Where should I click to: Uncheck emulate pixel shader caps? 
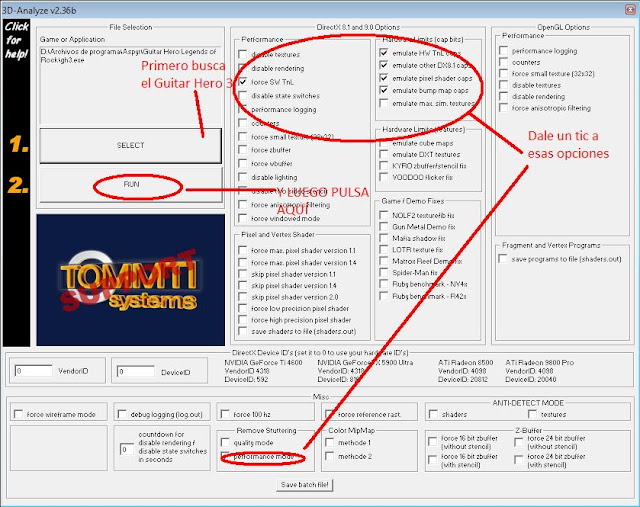tap(384, 78)
